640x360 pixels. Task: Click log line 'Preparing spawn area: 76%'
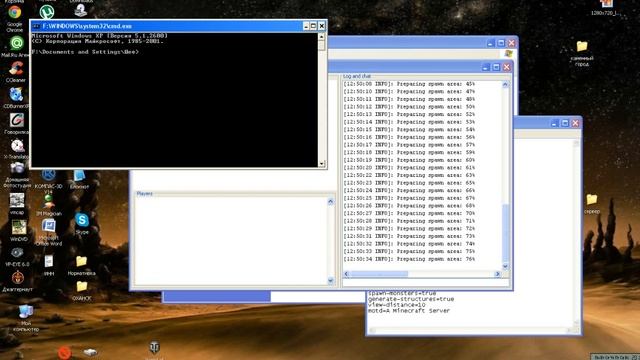click(409, 259)
